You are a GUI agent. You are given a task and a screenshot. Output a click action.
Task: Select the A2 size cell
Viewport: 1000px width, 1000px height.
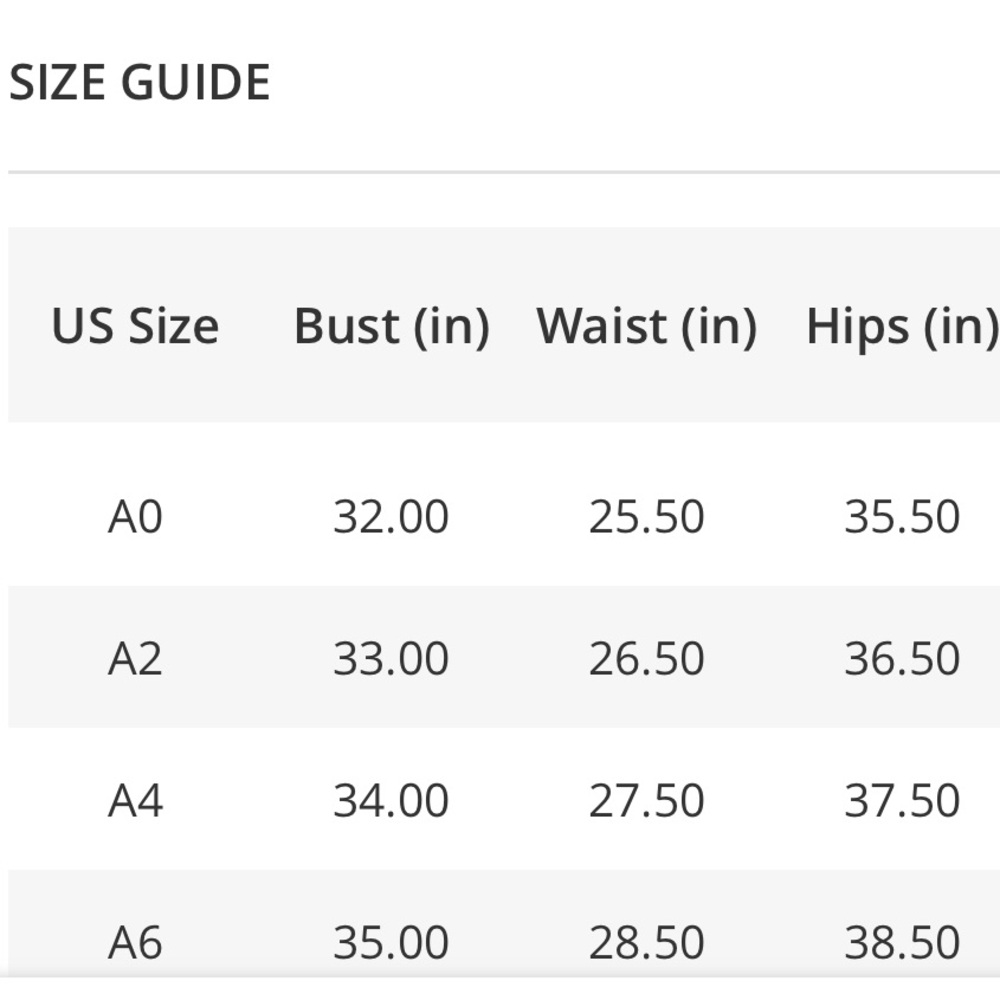(x=135, y=659)
